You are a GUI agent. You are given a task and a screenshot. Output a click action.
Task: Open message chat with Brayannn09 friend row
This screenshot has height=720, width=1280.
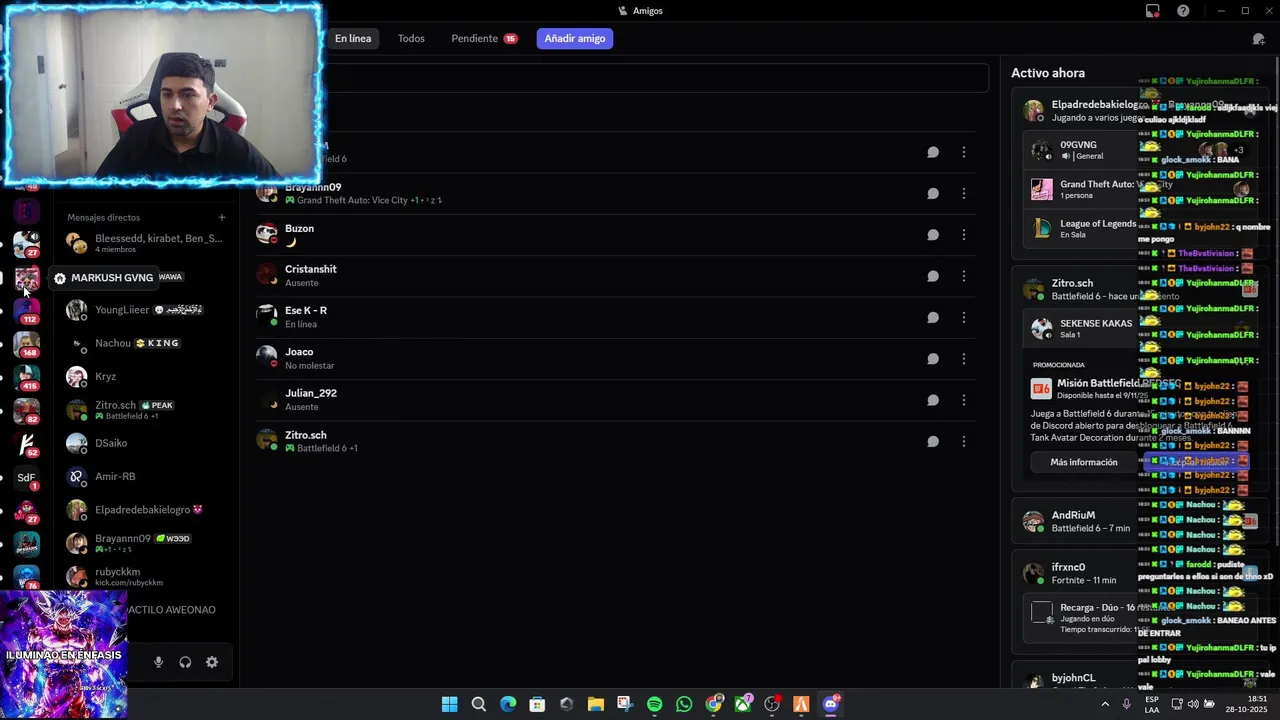(932, 193)
